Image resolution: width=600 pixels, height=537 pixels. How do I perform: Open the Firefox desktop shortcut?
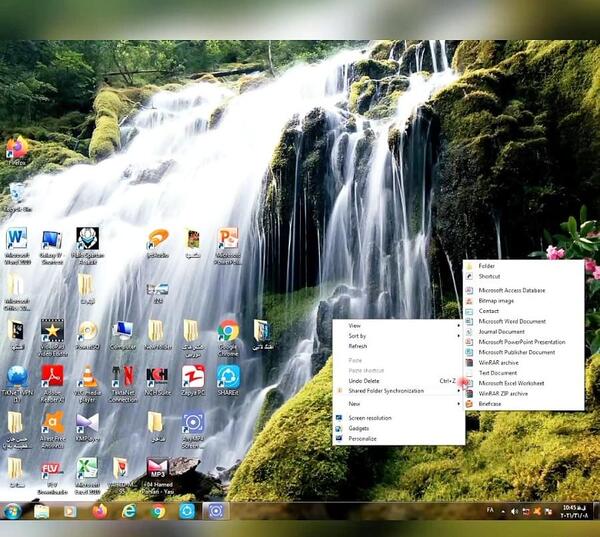coord(17,150)
